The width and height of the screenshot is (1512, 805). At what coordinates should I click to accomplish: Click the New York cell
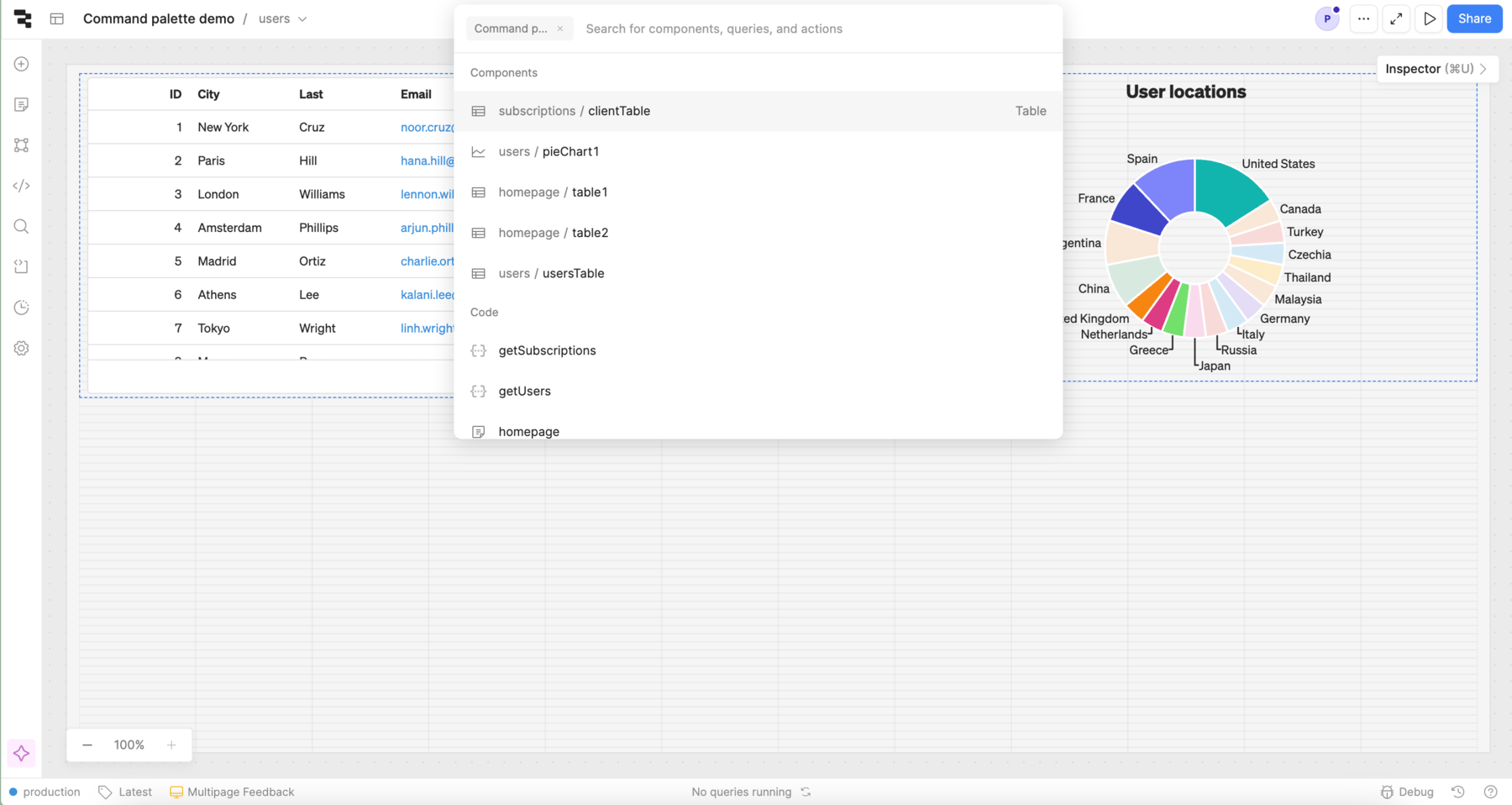223,127
